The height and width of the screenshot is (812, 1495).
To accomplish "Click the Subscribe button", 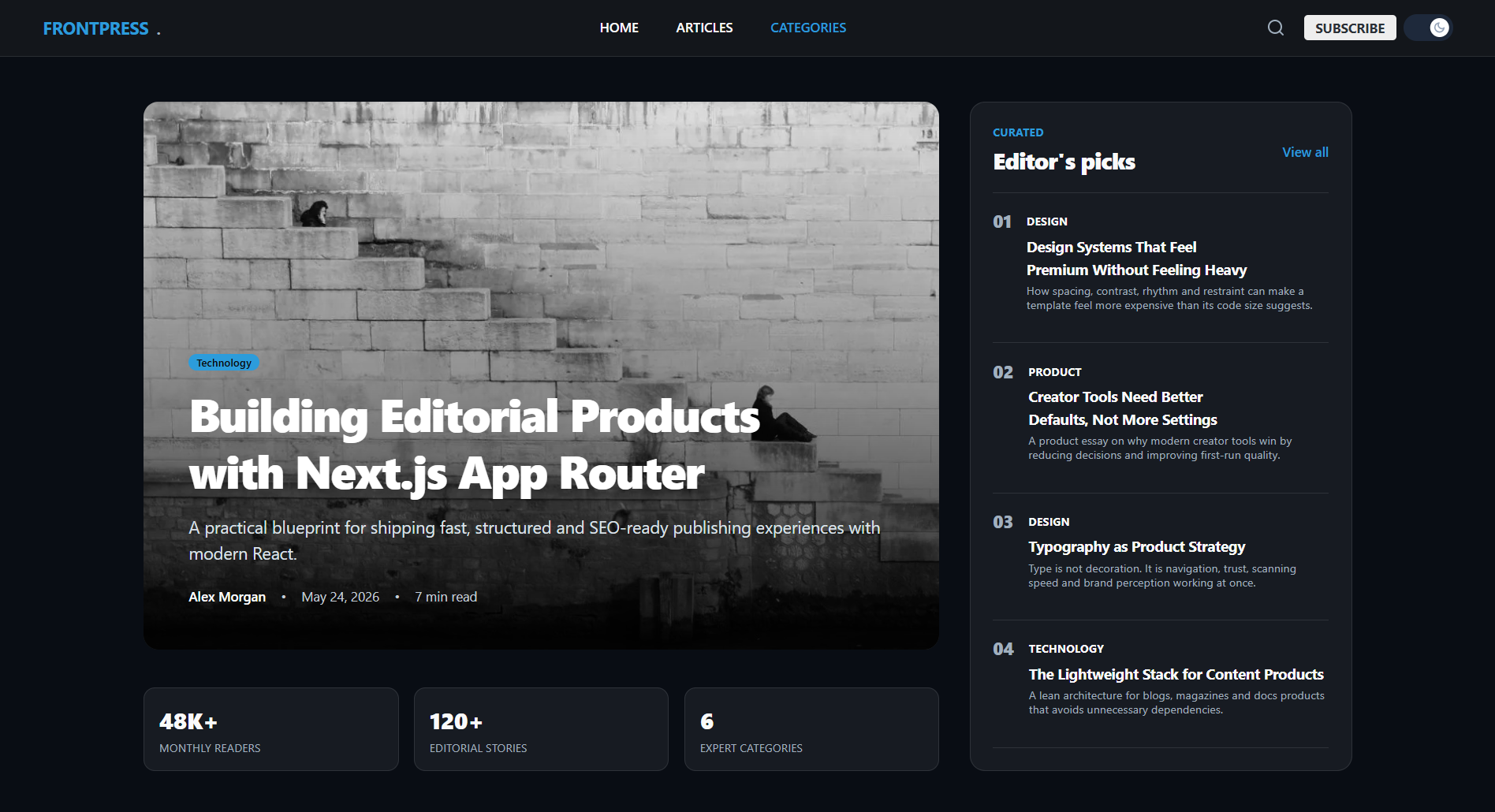I will tap(1350, 28).
